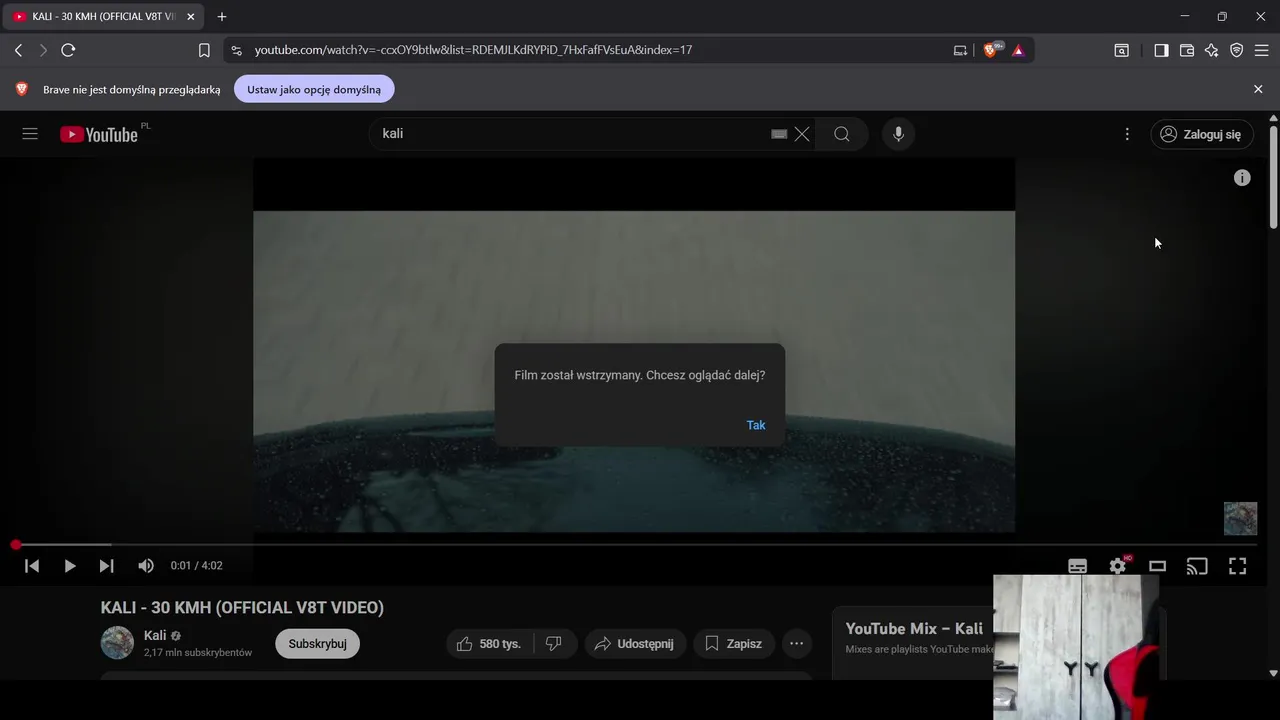
Task: Open find-in-page icon in toolbar
Action: point(1122,50)
